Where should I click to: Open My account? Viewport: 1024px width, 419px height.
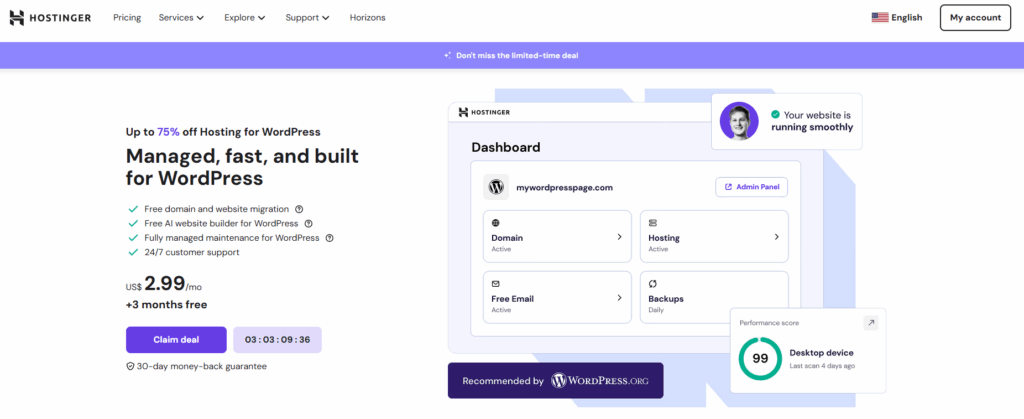click(x=976, y=18)
